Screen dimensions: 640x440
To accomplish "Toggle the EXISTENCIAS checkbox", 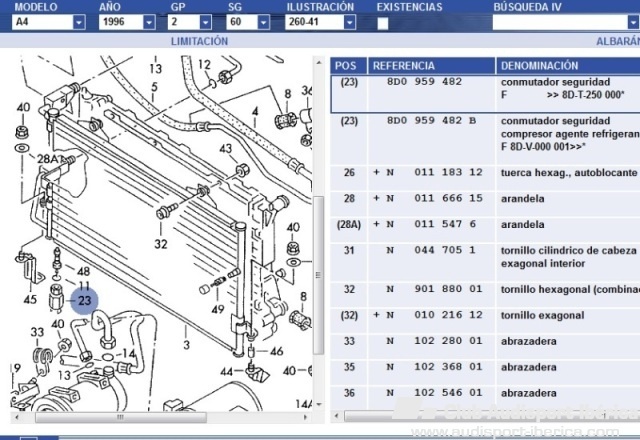I will point(383,22).
